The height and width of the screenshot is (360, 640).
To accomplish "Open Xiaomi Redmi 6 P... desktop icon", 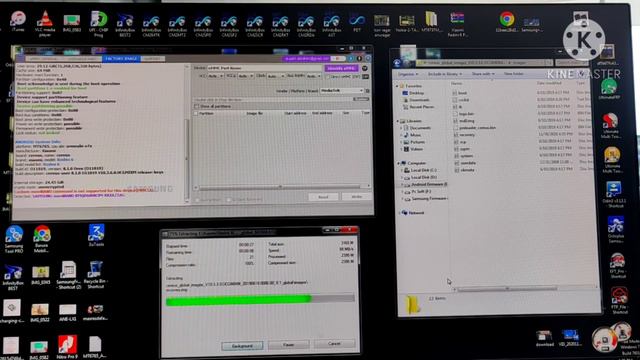I will tap(458, 24).
